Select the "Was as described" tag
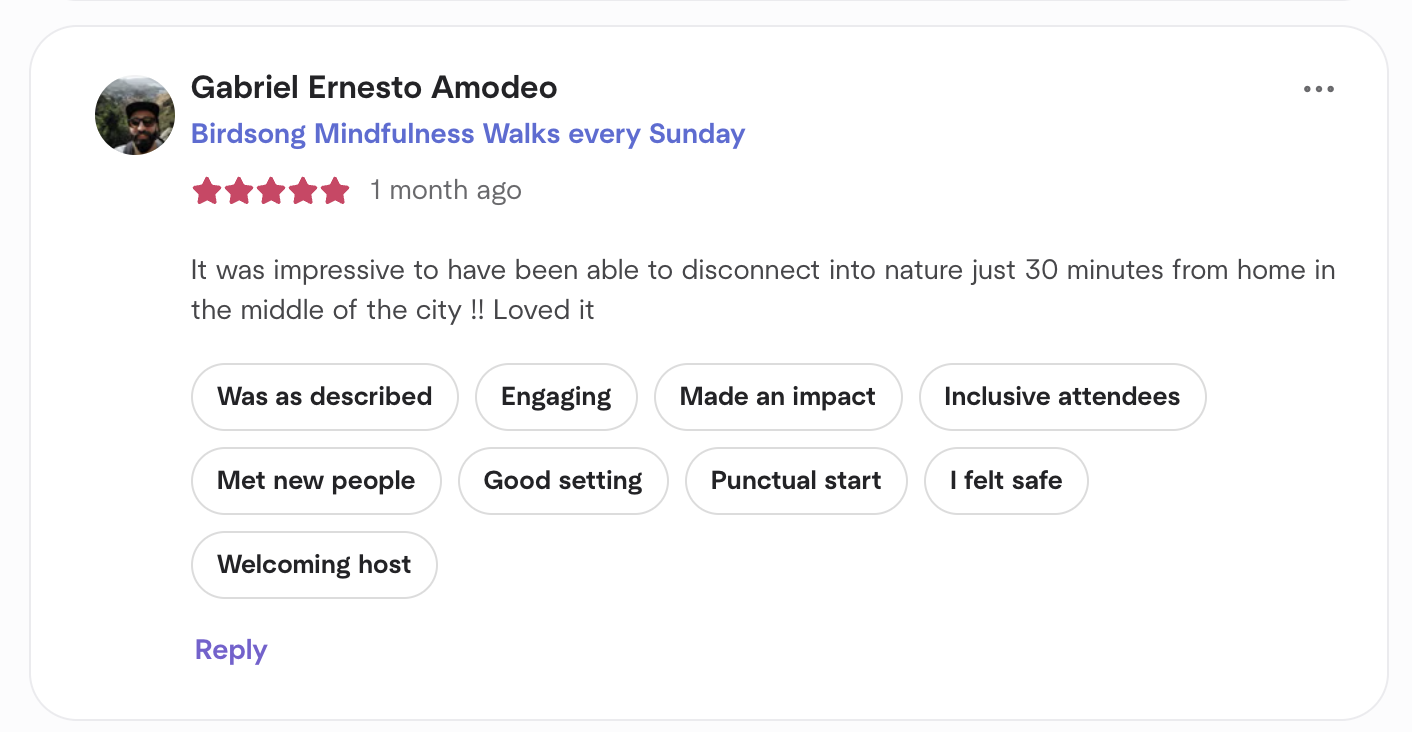The height and width of the screenshot is (732, 1412). point(324,397)
